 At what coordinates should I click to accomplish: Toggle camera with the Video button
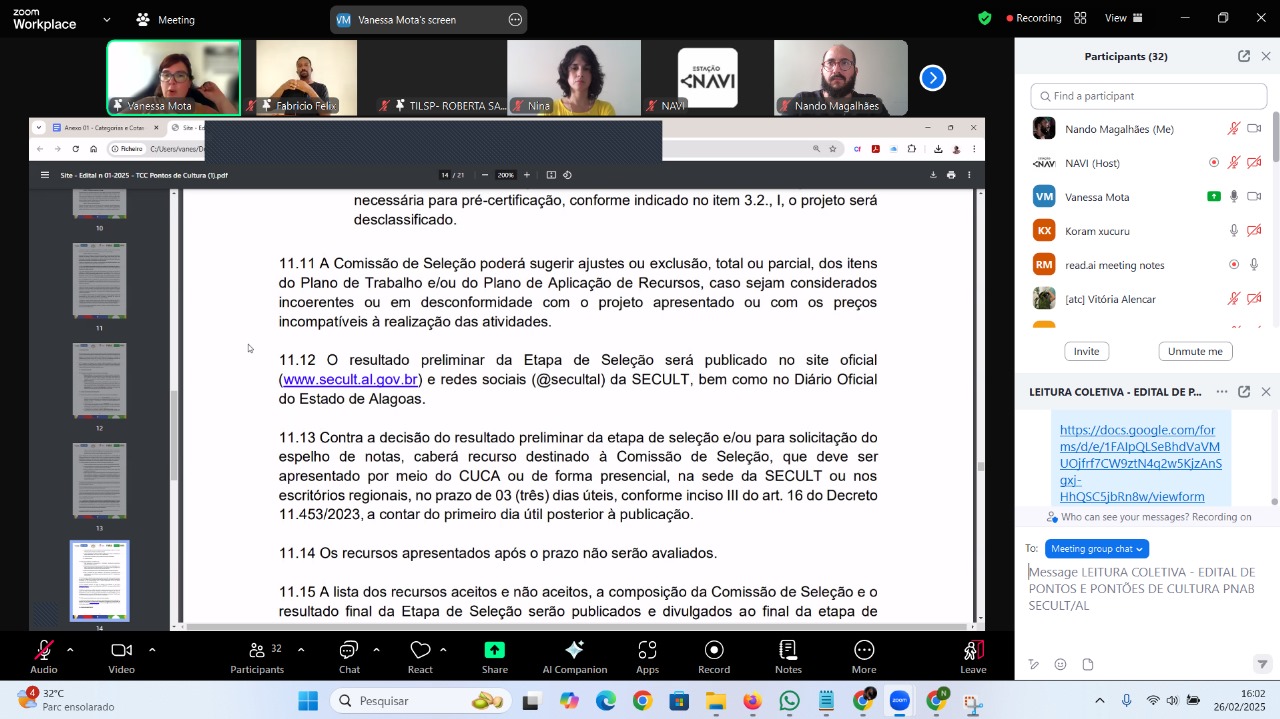(x=122, y=657)
